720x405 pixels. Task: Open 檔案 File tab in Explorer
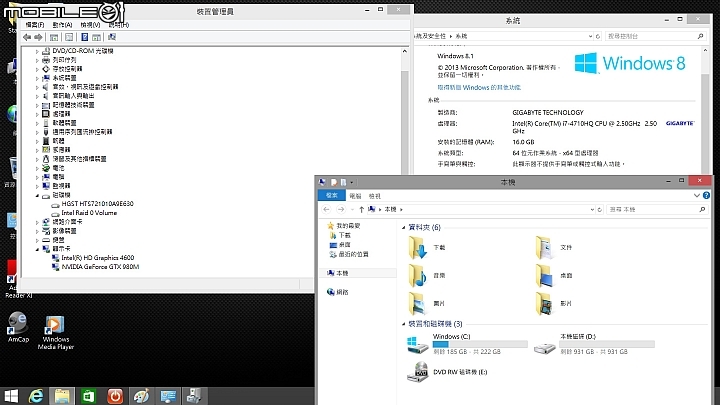pos(332,196)
